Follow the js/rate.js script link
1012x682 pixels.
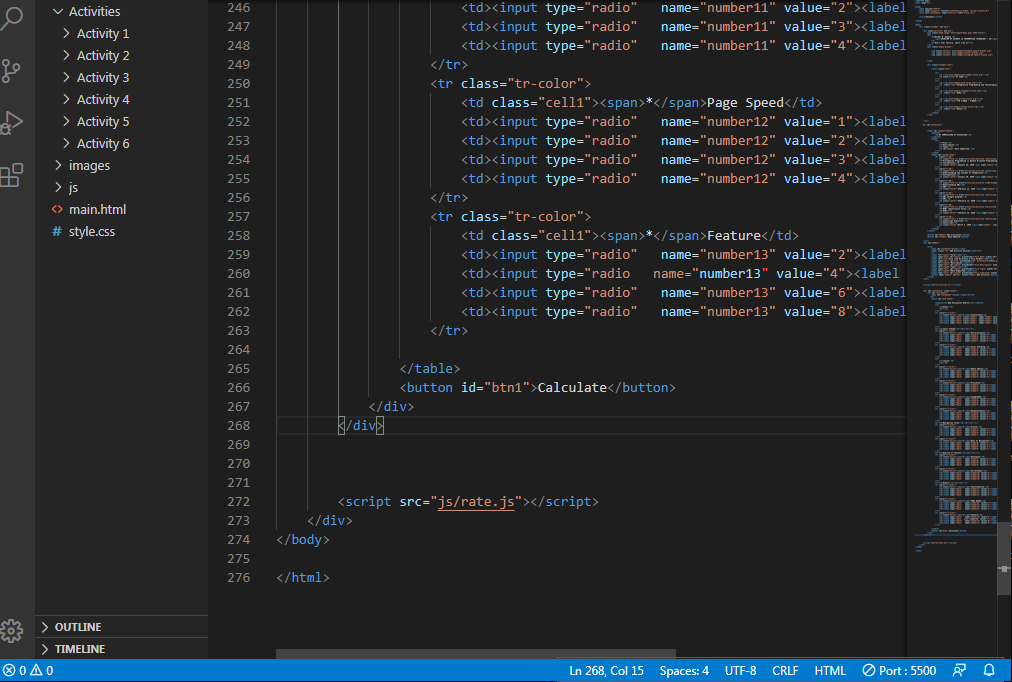476,501
